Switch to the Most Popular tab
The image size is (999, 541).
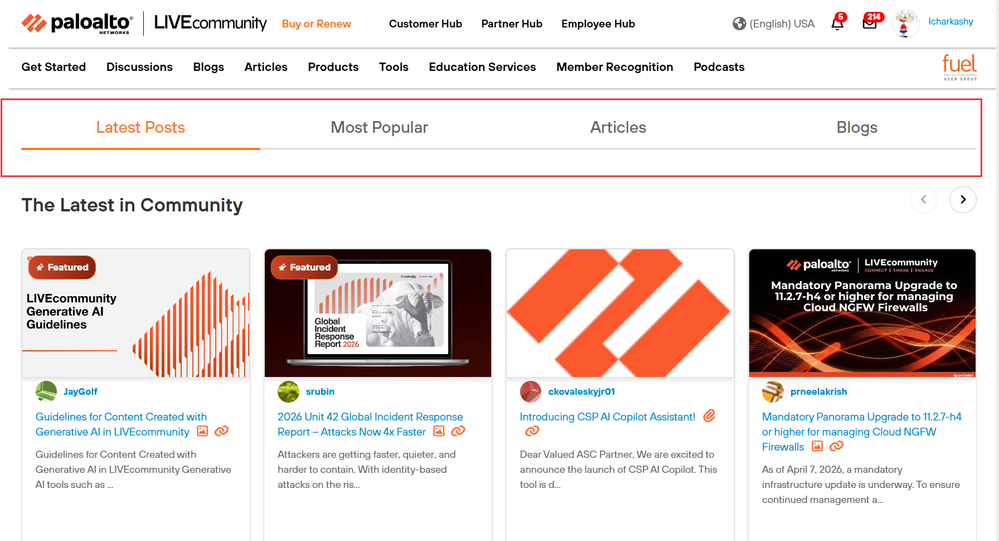(x=379, y=127)
